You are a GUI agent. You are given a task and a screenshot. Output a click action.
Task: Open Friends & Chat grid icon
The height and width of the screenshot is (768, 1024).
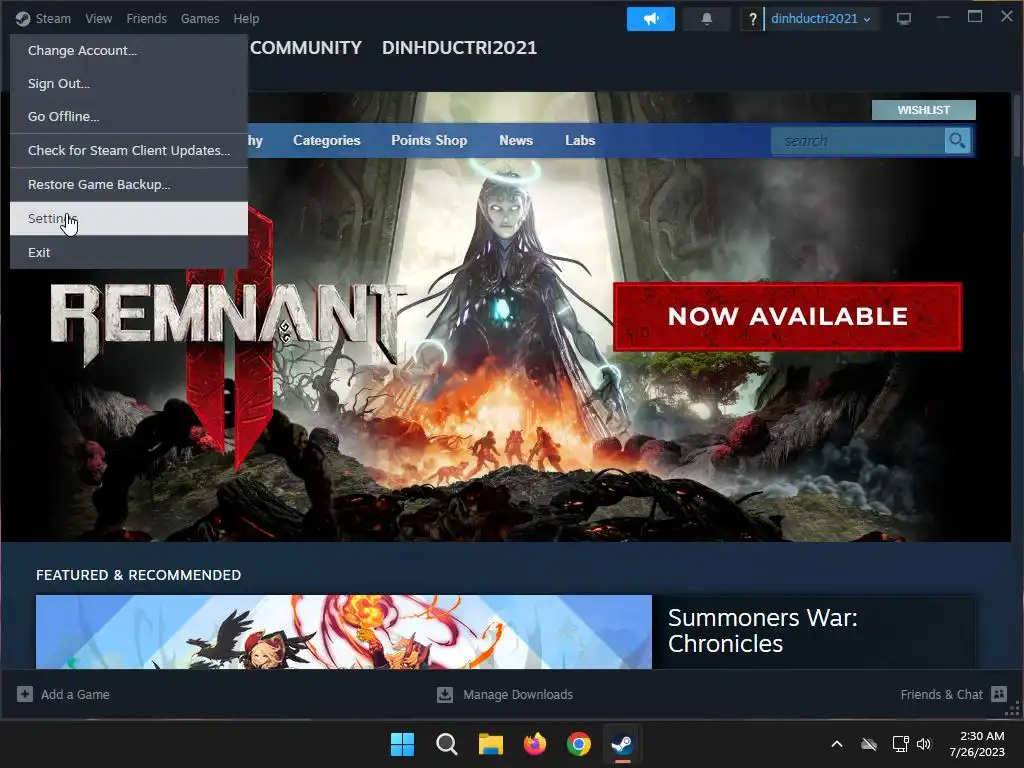(999, 694)
